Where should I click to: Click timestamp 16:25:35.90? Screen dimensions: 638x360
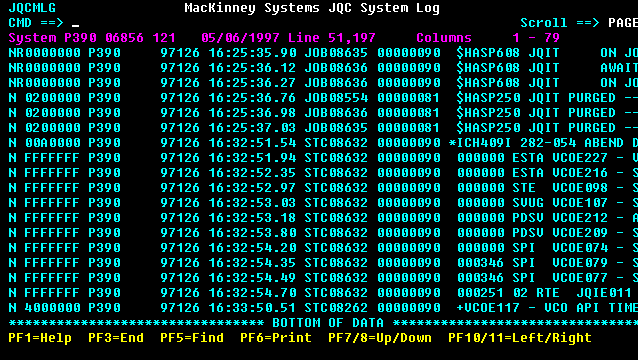pyautogui.click(x=252, y=53)
